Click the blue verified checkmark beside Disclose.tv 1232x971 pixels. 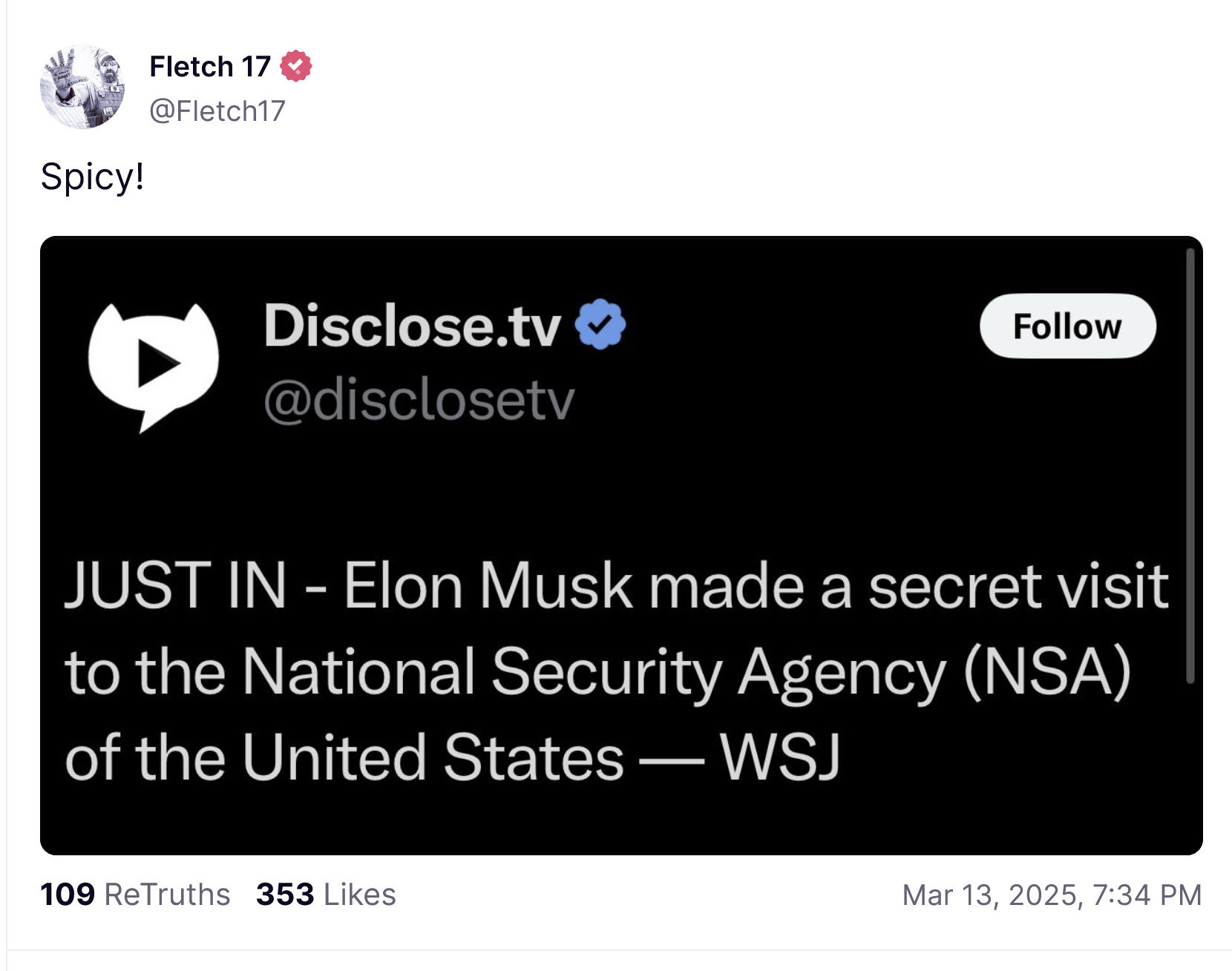point(600,324)
